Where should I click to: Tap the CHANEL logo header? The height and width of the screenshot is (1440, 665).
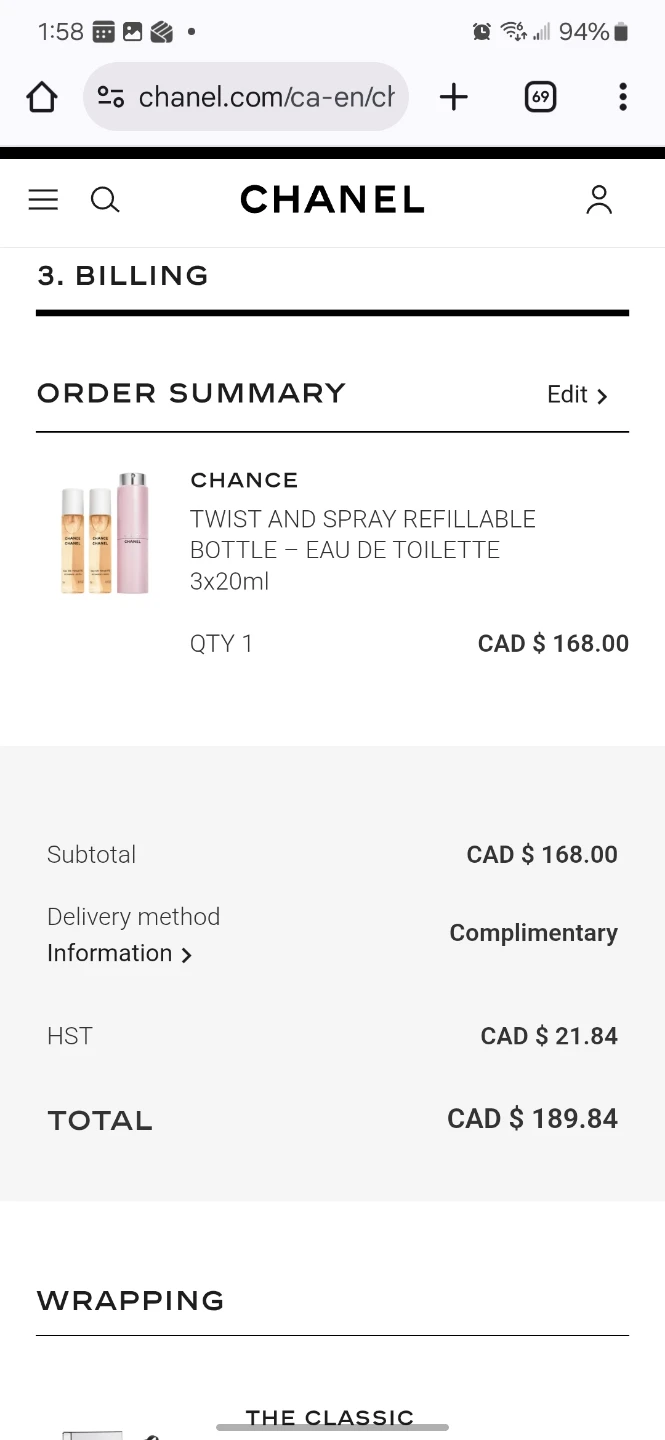tap(332, 200)
